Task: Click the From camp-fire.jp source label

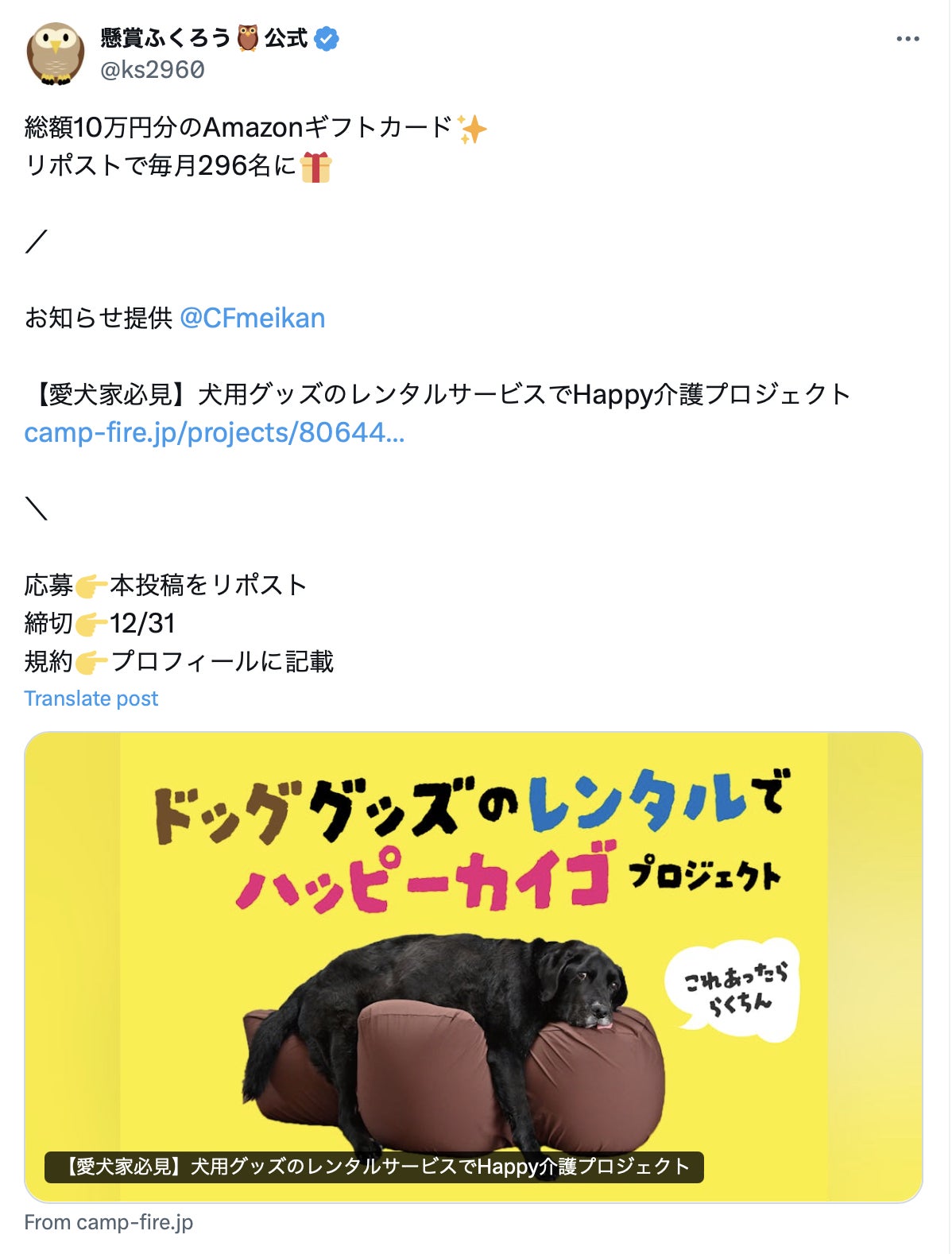Action: pos(109,1222)
